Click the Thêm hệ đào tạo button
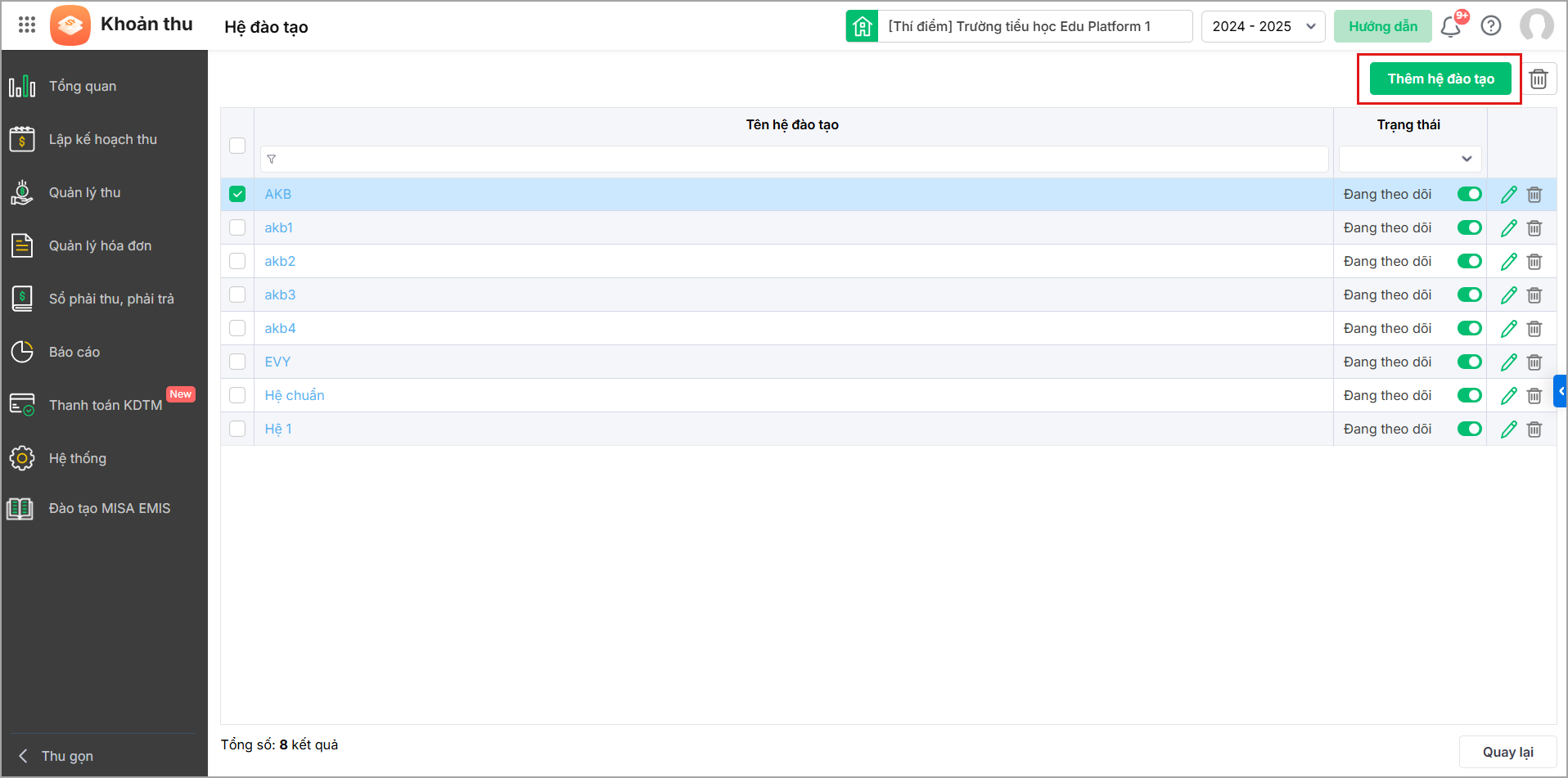 (1440, 79)
